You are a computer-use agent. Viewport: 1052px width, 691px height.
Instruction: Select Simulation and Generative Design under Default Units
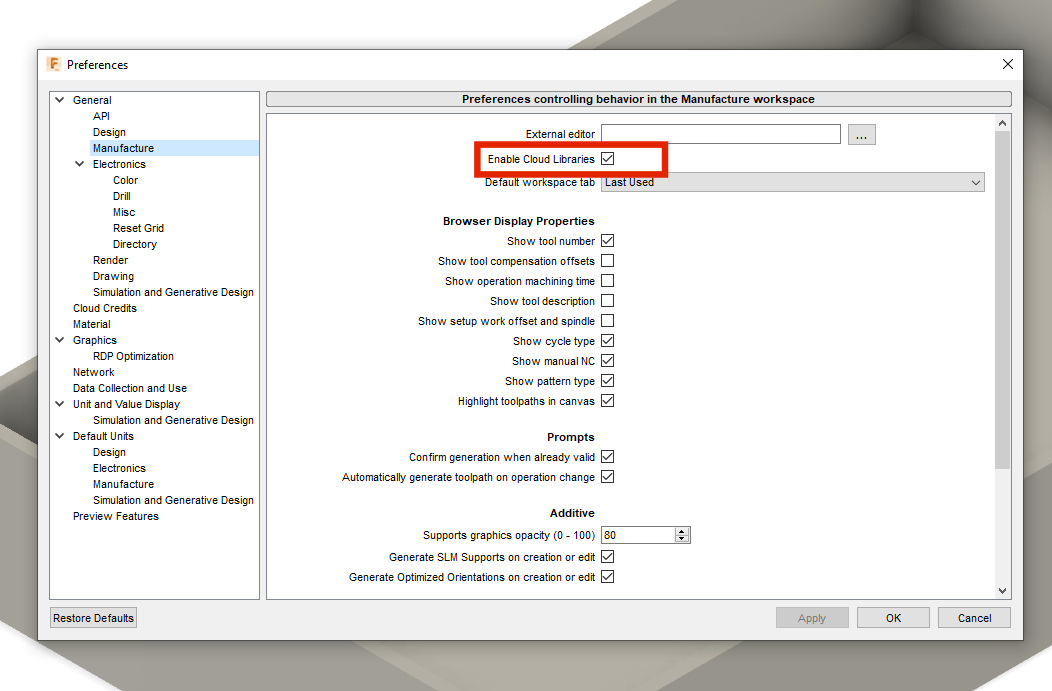click(173, 500)
